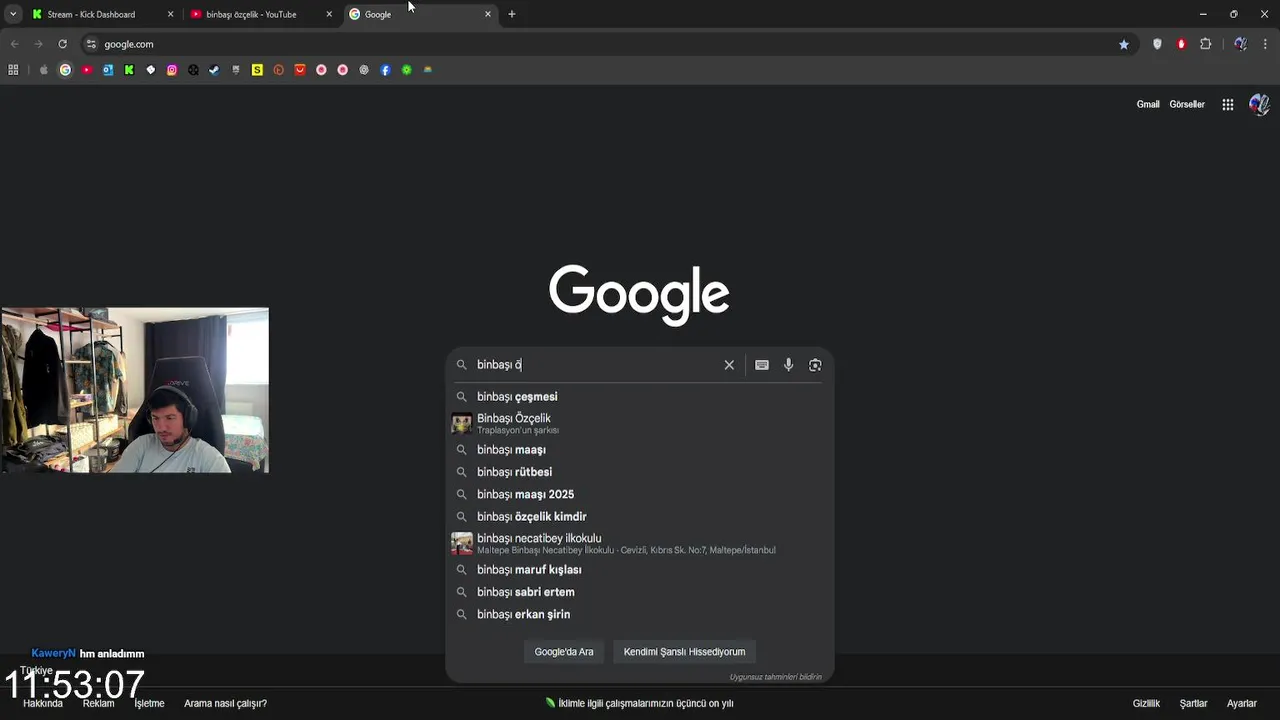Click the webcam overlay video
Viewport: 1280px width, 720px height.
(135, 390)
